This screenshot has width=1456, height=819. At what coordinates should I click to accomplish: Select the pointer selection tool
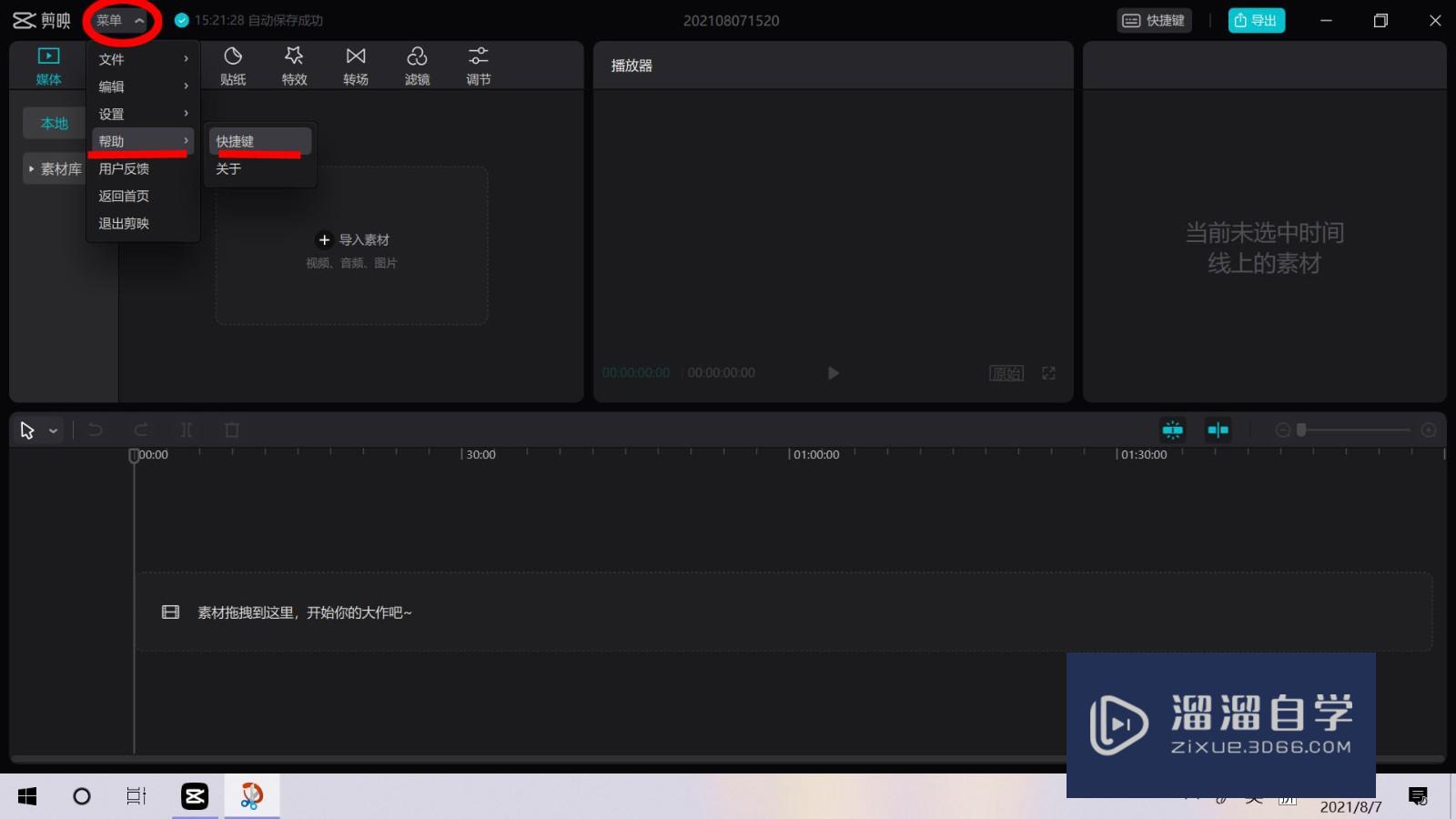point(27,430)
